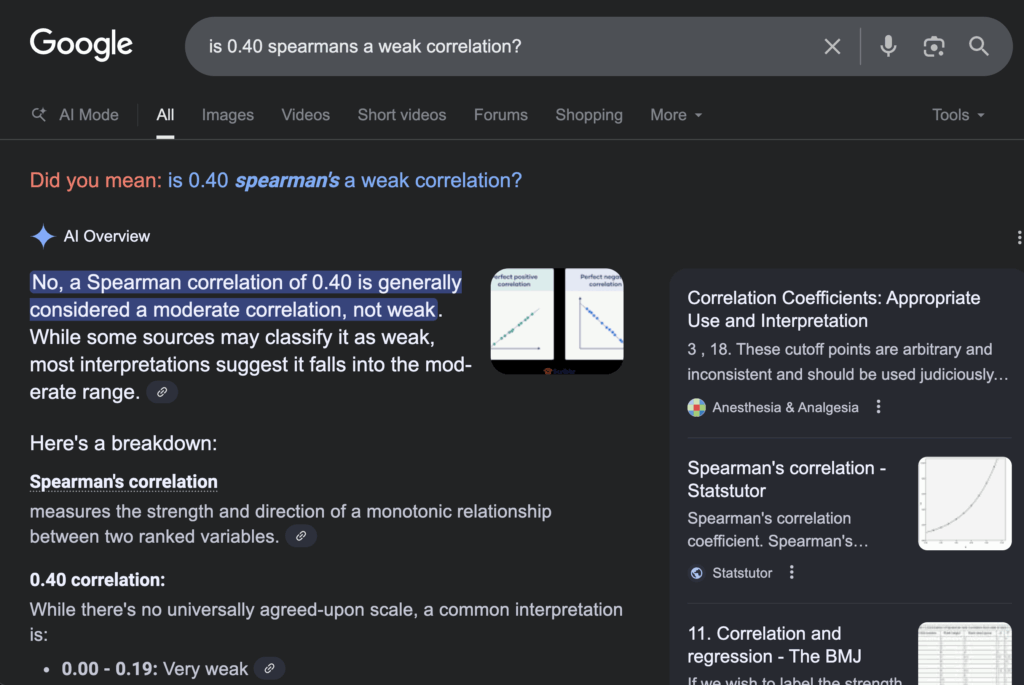Open the Correlation Coefficients article link
The image size is (1024, 685).
833,309
